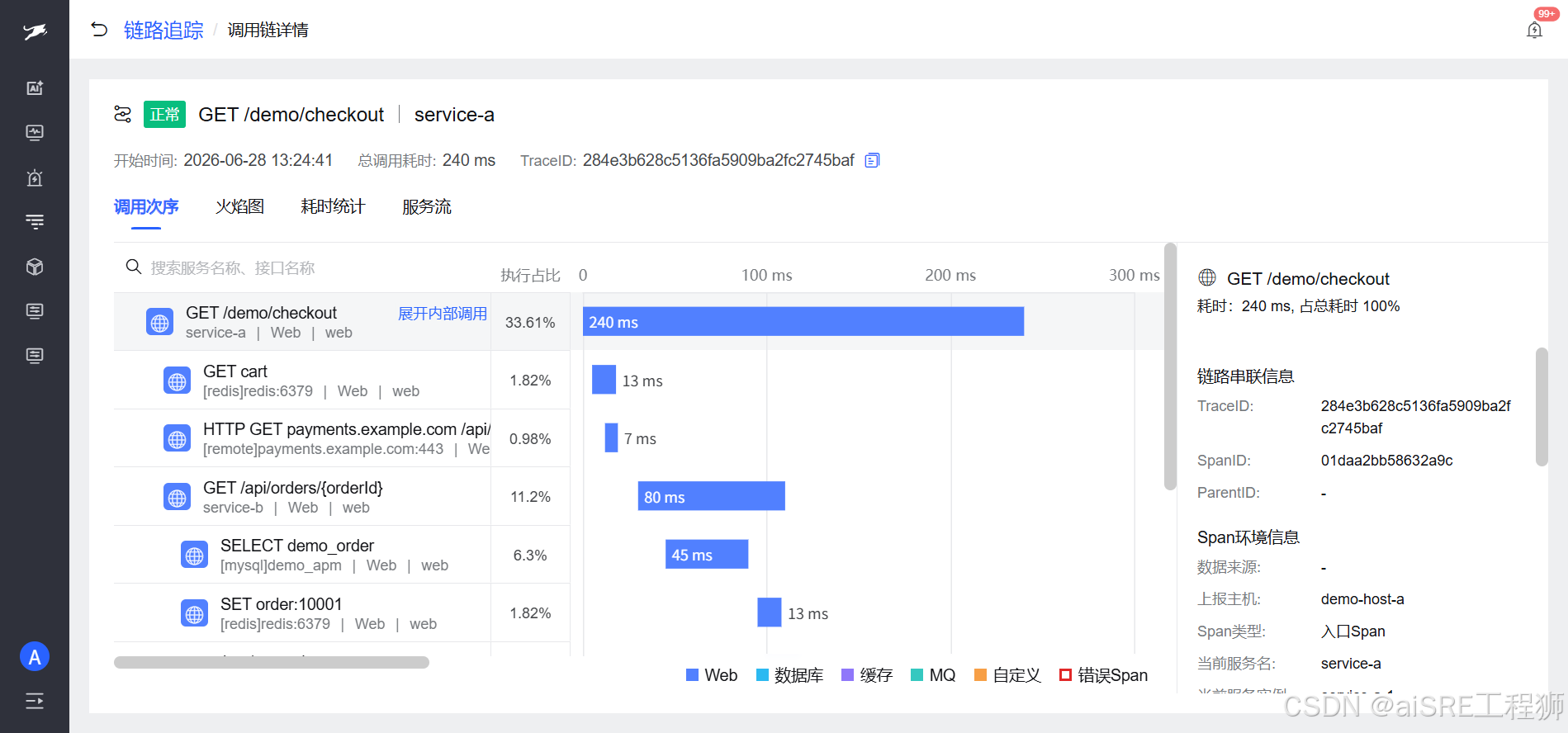Click the horizontal scrollbar under the span list
Image resolution: width=1568 pixels, height=733 pixels.
click(272, 662)
